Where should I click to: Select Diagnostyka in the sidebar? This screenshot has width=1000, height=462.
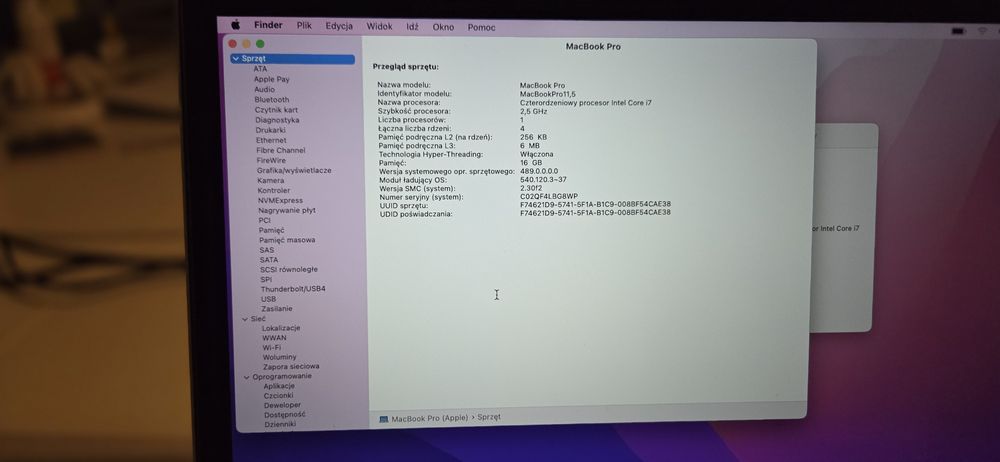click(277, 120)
